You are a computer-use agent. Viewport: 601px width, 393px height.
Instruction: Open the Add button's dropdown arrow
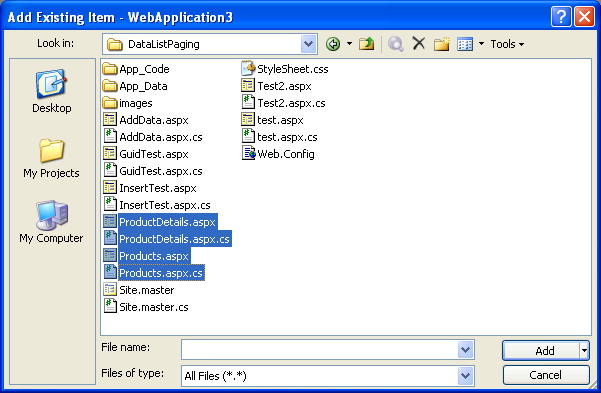point(584,350)
